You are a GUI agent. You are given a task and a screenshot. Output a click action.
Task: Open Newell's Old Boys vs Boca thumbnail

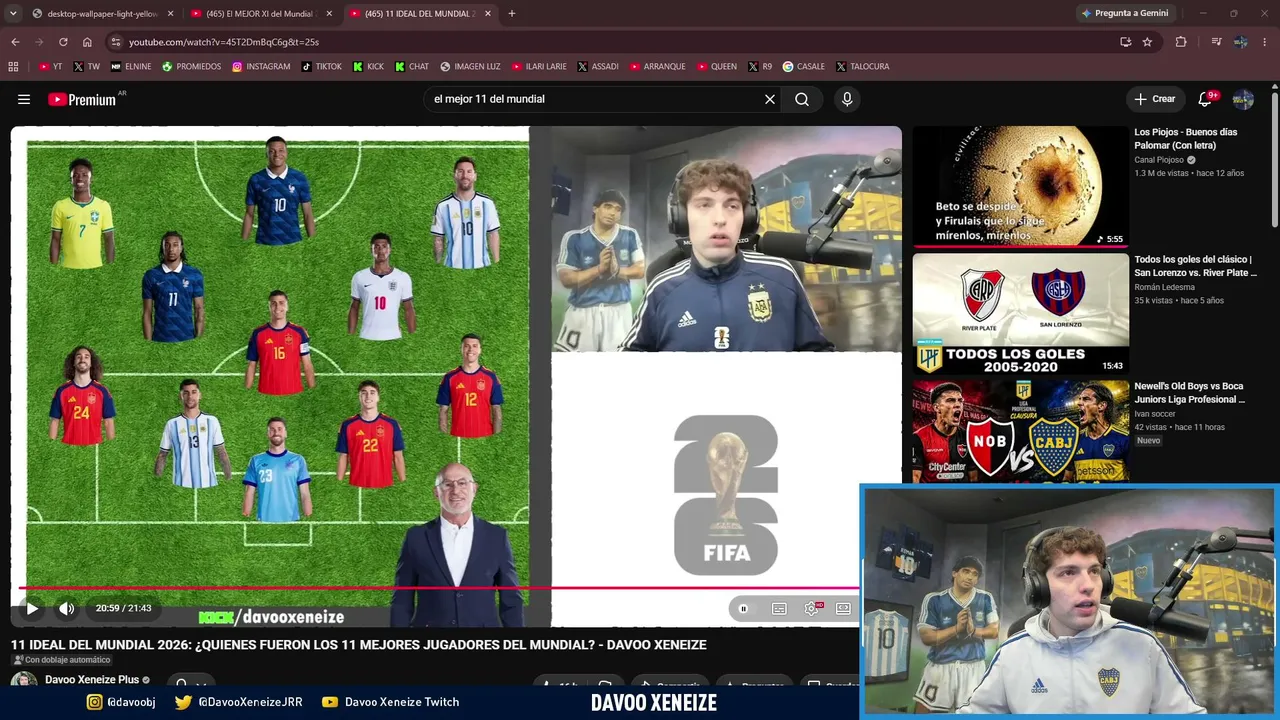click(1020, 431)
